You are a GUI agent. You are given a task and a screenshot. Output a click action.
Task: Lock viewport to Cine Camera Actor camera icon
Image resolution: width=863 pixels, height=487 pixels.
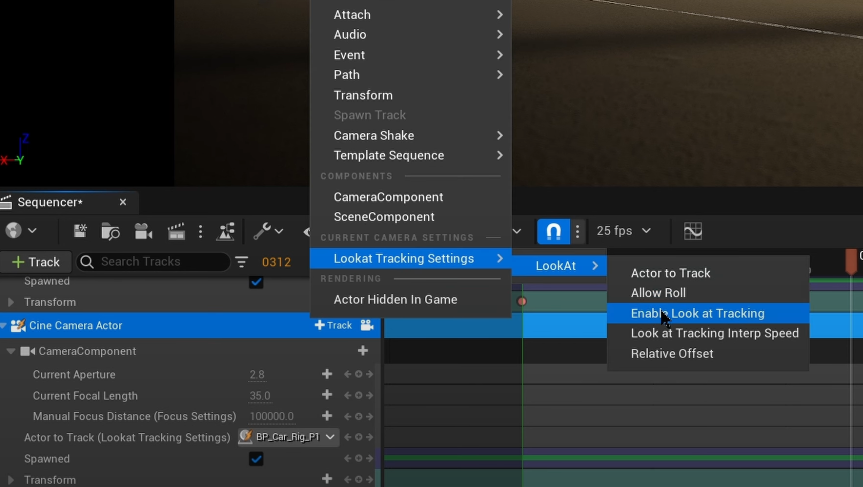[x=367, y=325]
